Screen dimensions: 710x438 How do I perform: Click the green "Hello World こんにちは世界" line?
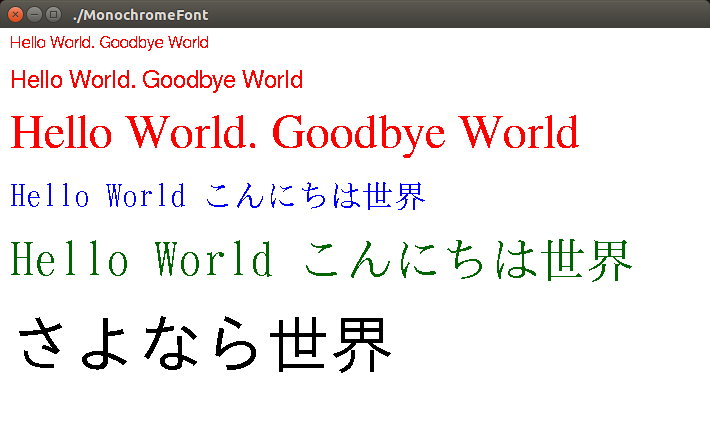[321, 260]
